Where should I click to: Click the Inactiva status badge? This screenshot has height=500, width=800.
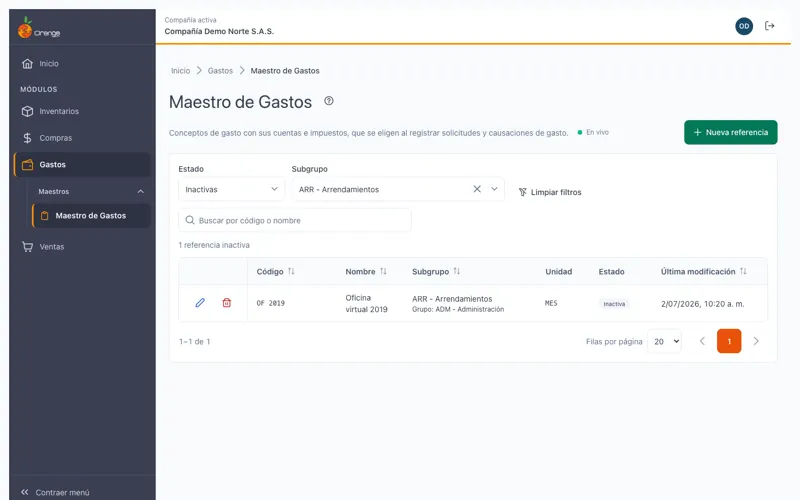614,304
